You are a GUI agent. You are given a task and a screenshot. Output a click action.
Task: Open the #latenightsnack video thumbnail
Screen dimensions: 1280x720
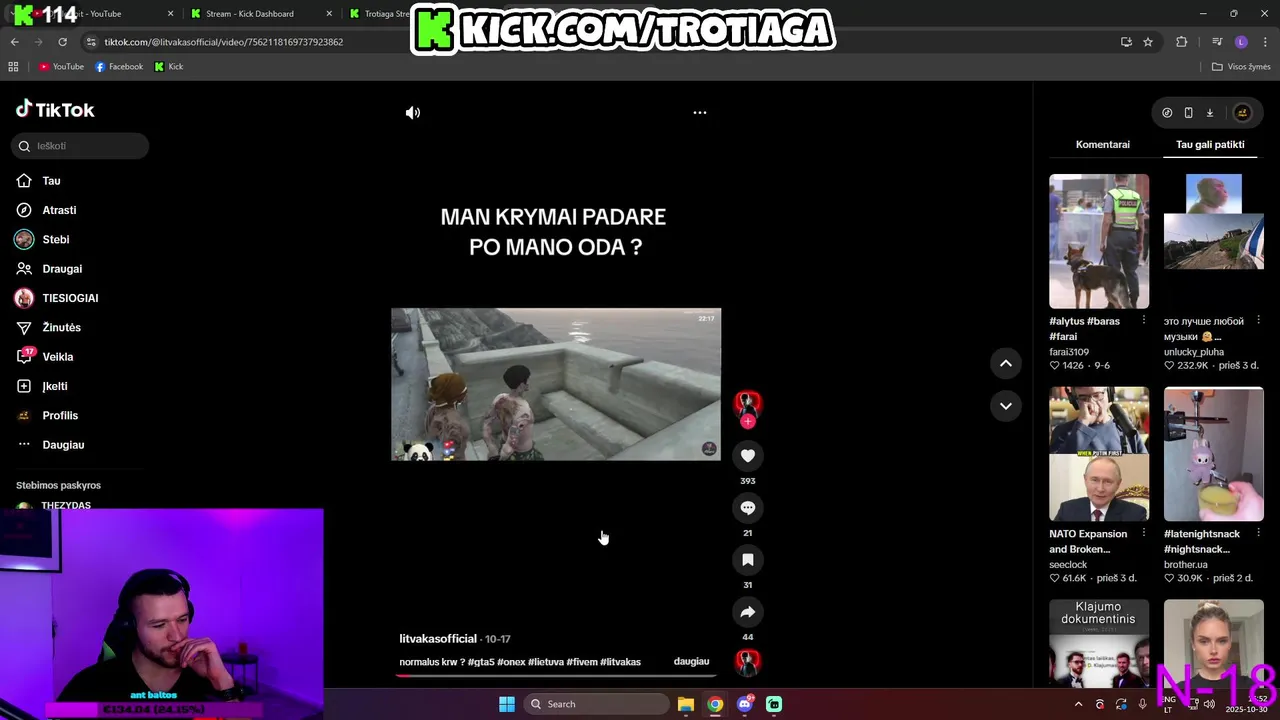(x=1214, y=454)
